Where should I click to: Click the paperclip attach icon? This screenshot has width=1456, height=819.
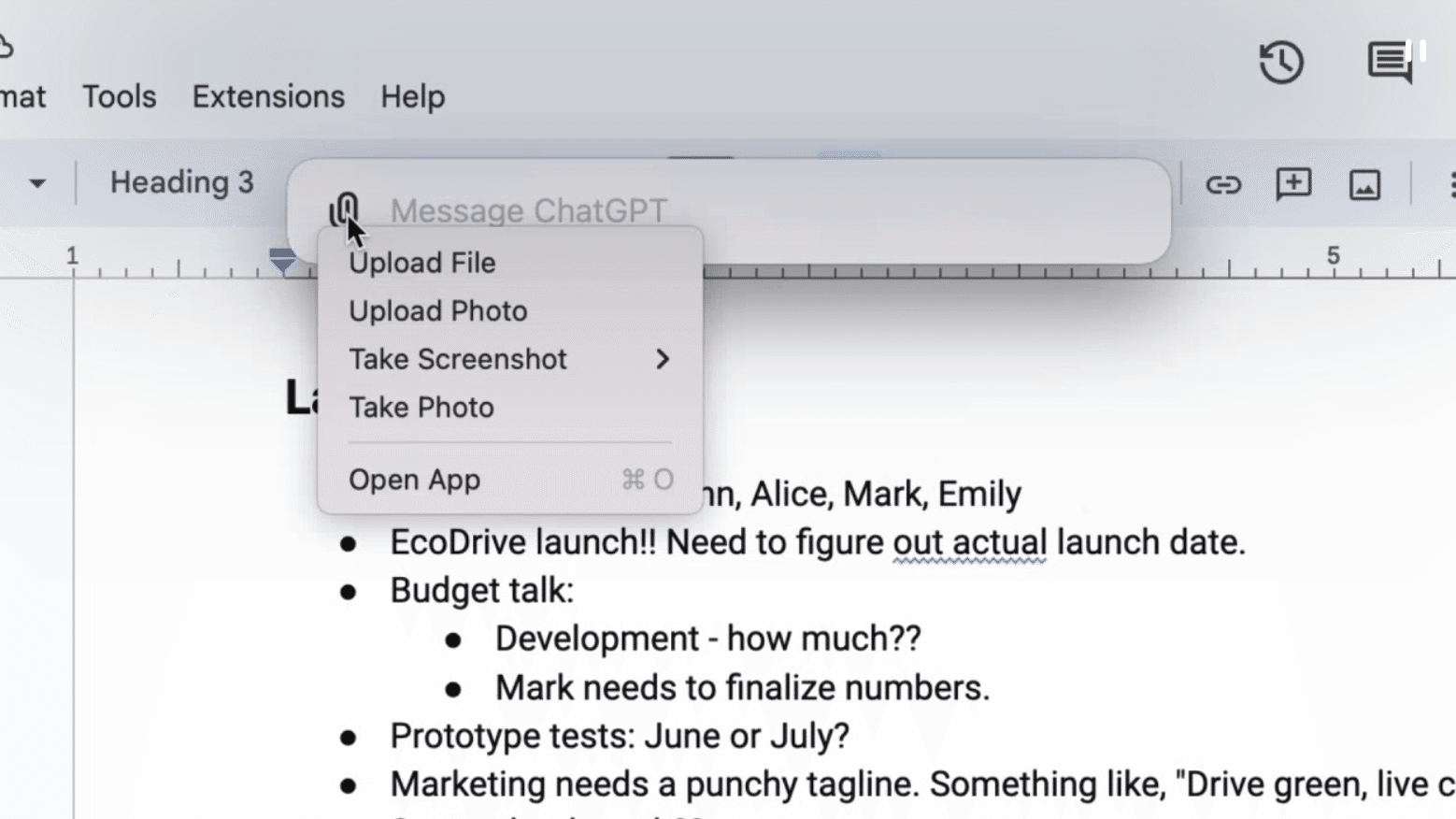click(x=344, y=208)
